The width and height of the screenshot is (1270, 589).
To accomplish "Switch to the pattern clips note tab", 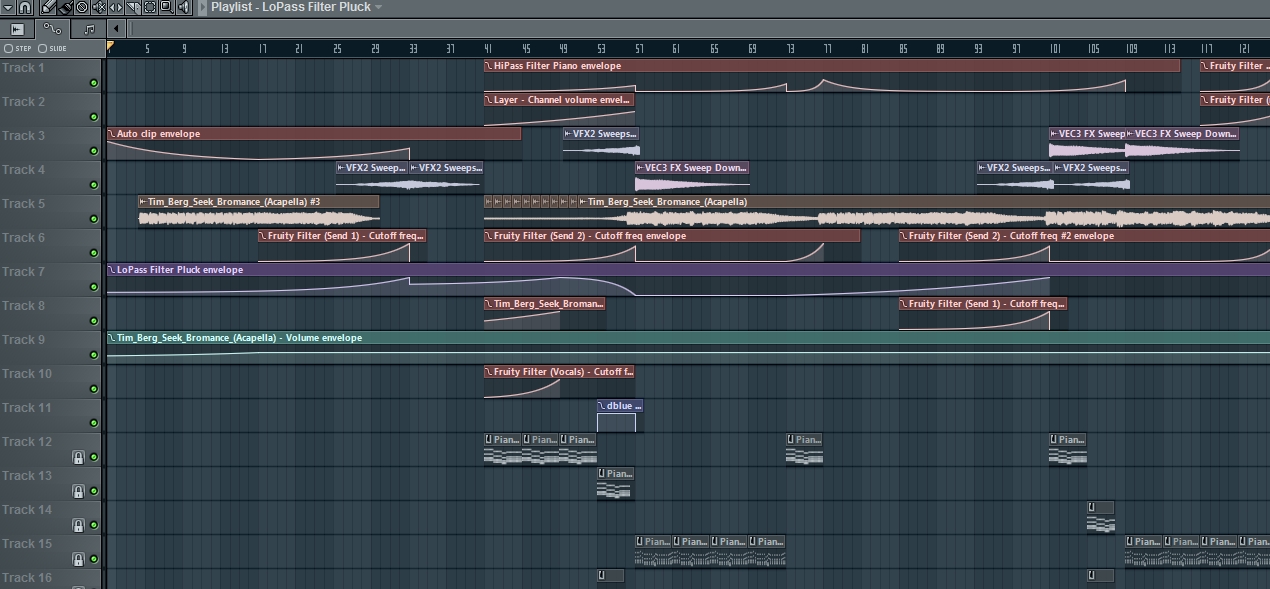I will [x=88, y=29].
